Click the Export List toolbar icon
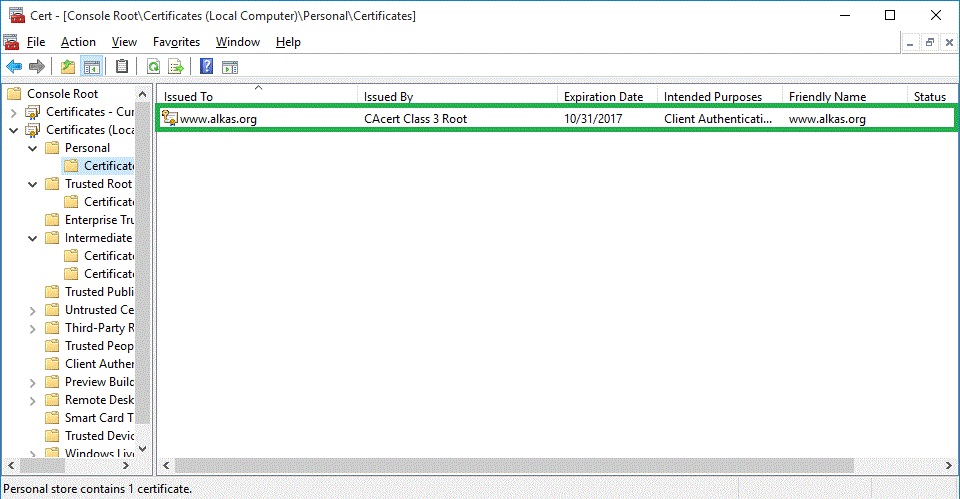 pos(176,67)
